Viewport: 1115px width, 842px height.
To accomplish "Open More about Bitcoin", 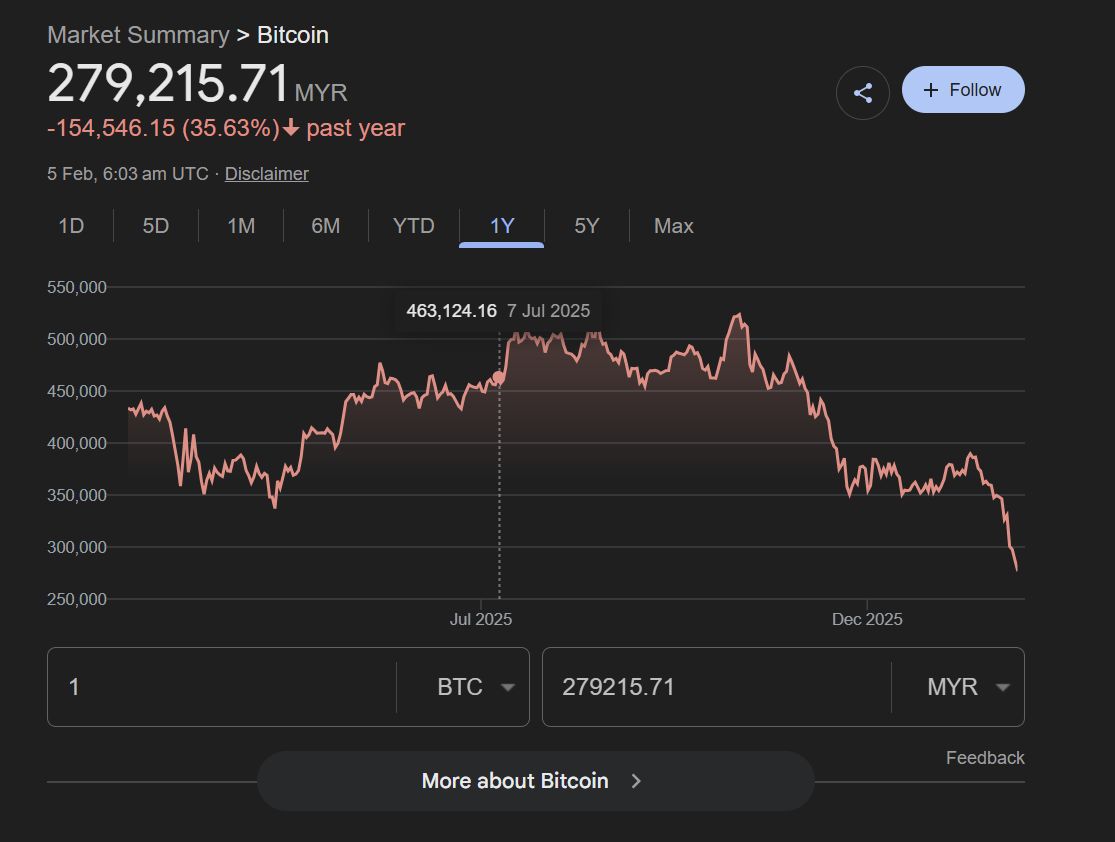I will [x=516, y=781].
